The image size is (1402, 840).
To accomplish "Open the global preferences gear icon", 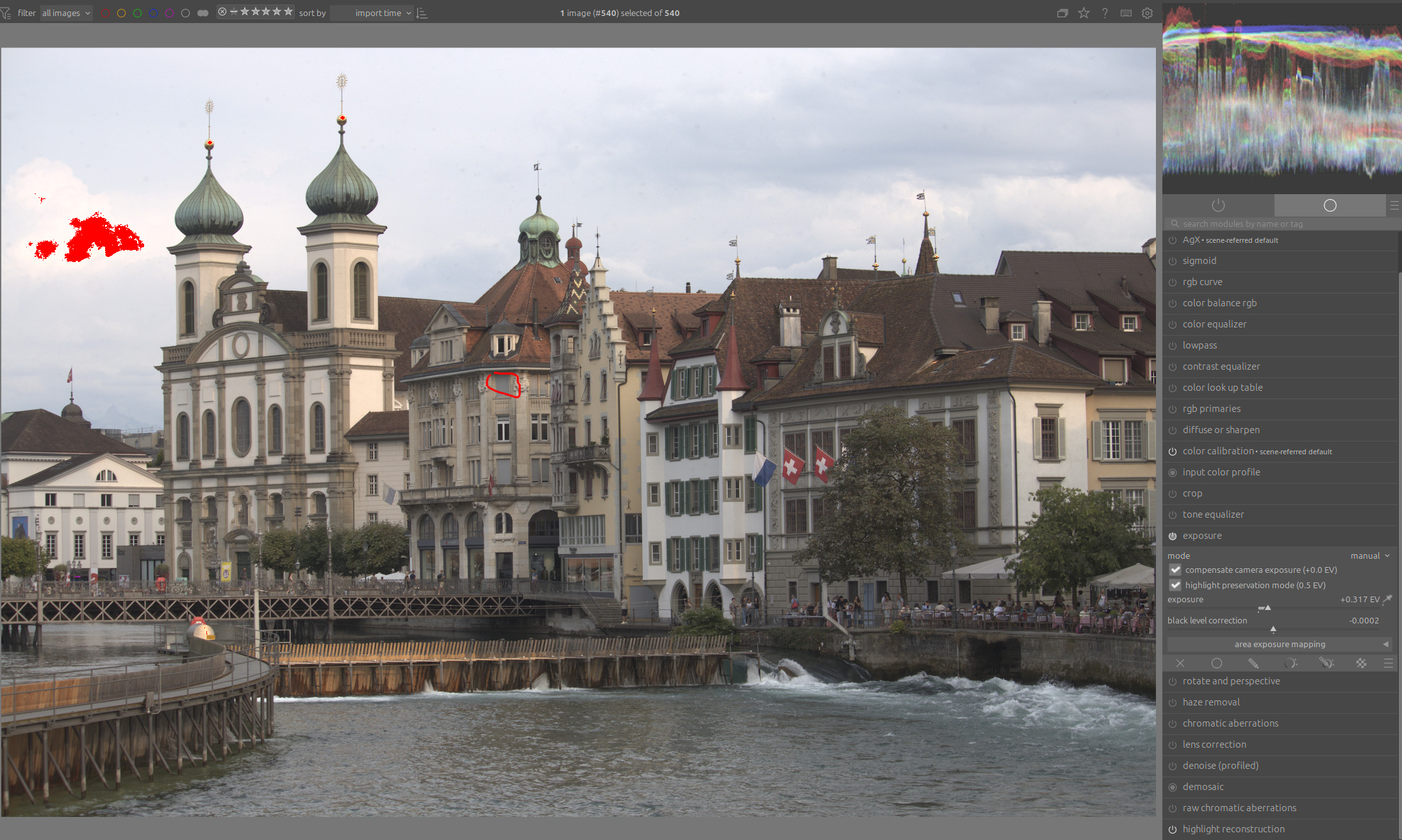I will click(x=1147, y=13).
